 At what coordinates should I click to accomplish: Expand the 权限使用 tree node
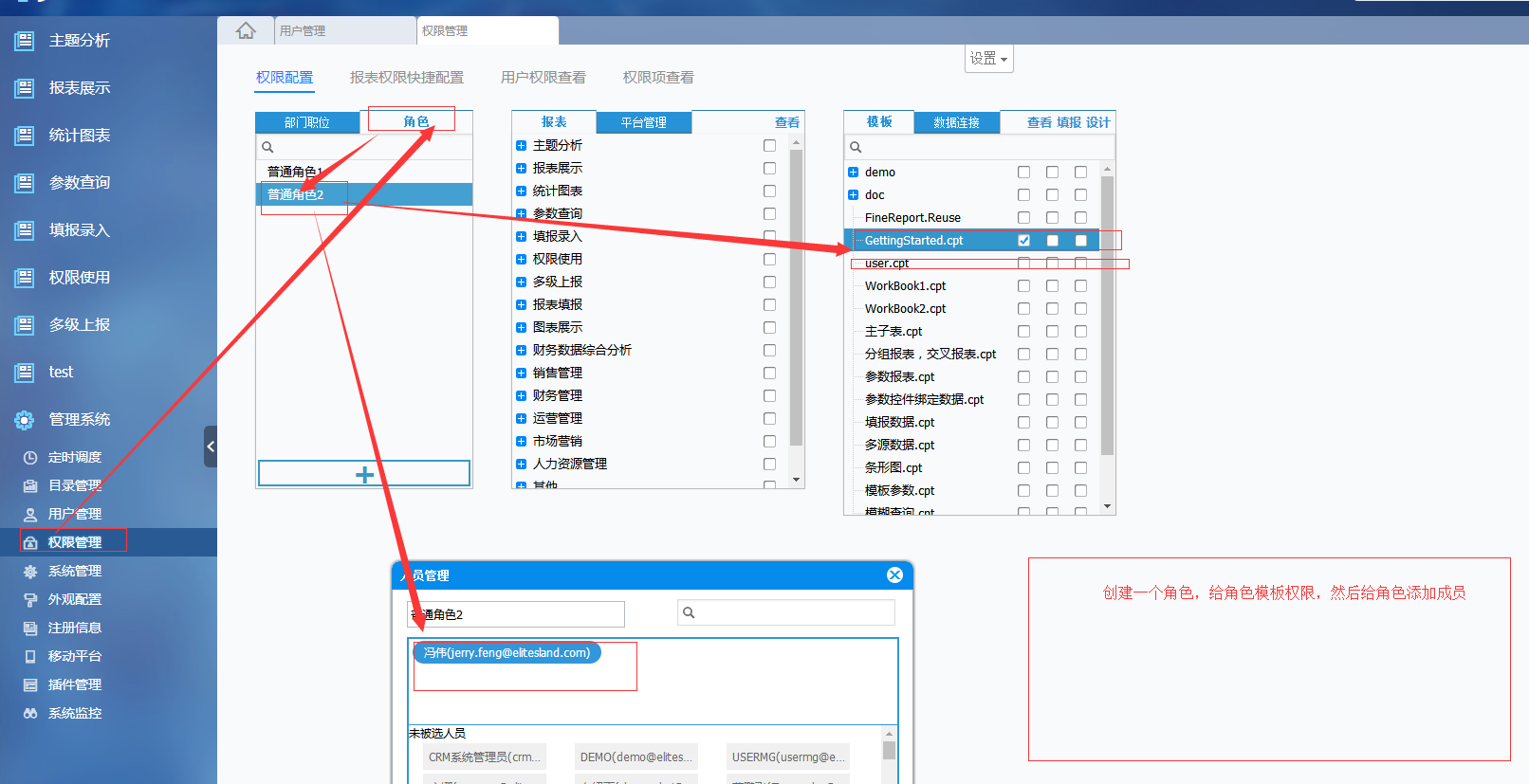tap(521, 259)
